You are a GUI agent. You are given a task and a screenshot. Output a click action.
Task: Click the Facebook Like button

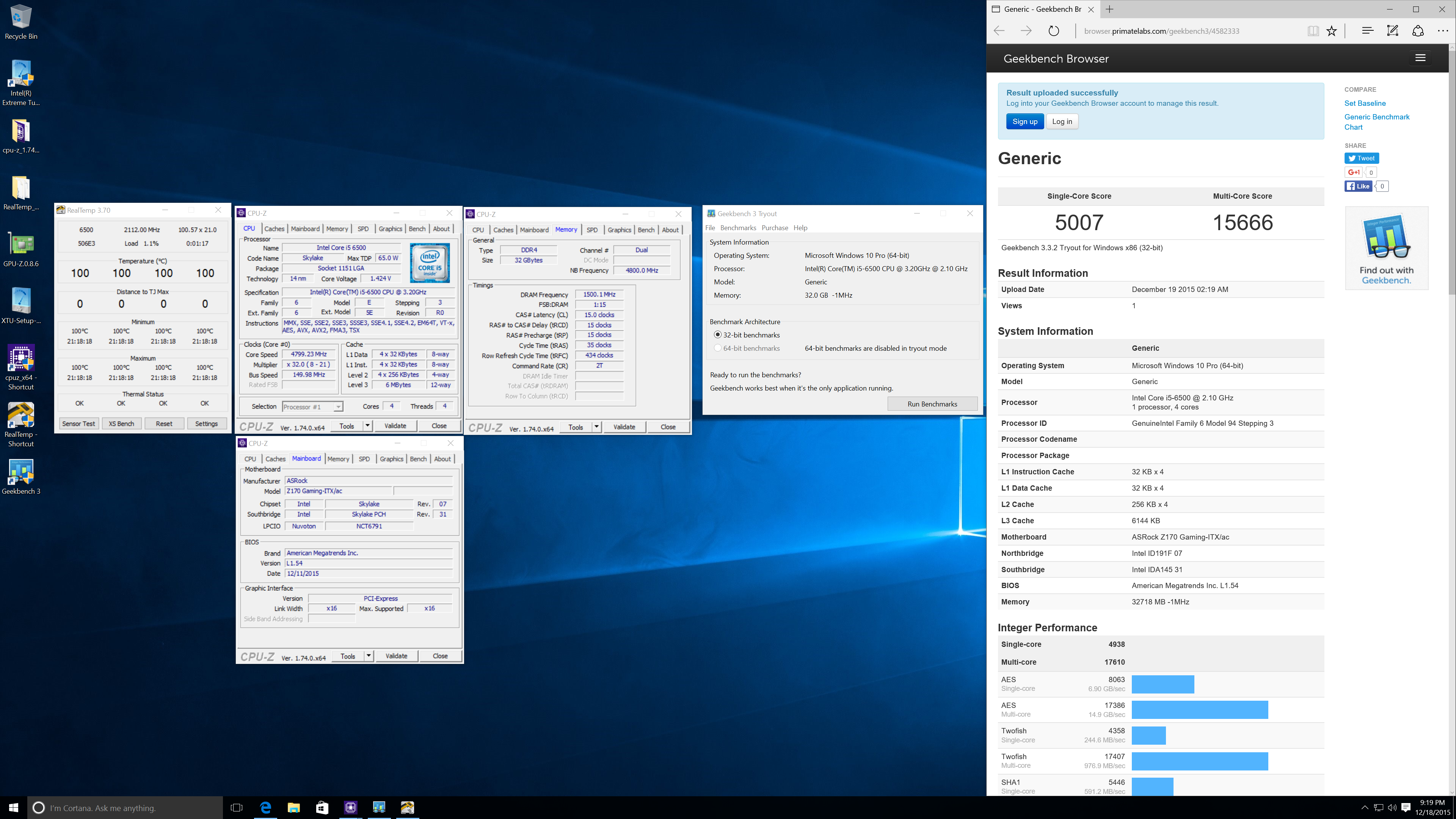click(1358, 186)
